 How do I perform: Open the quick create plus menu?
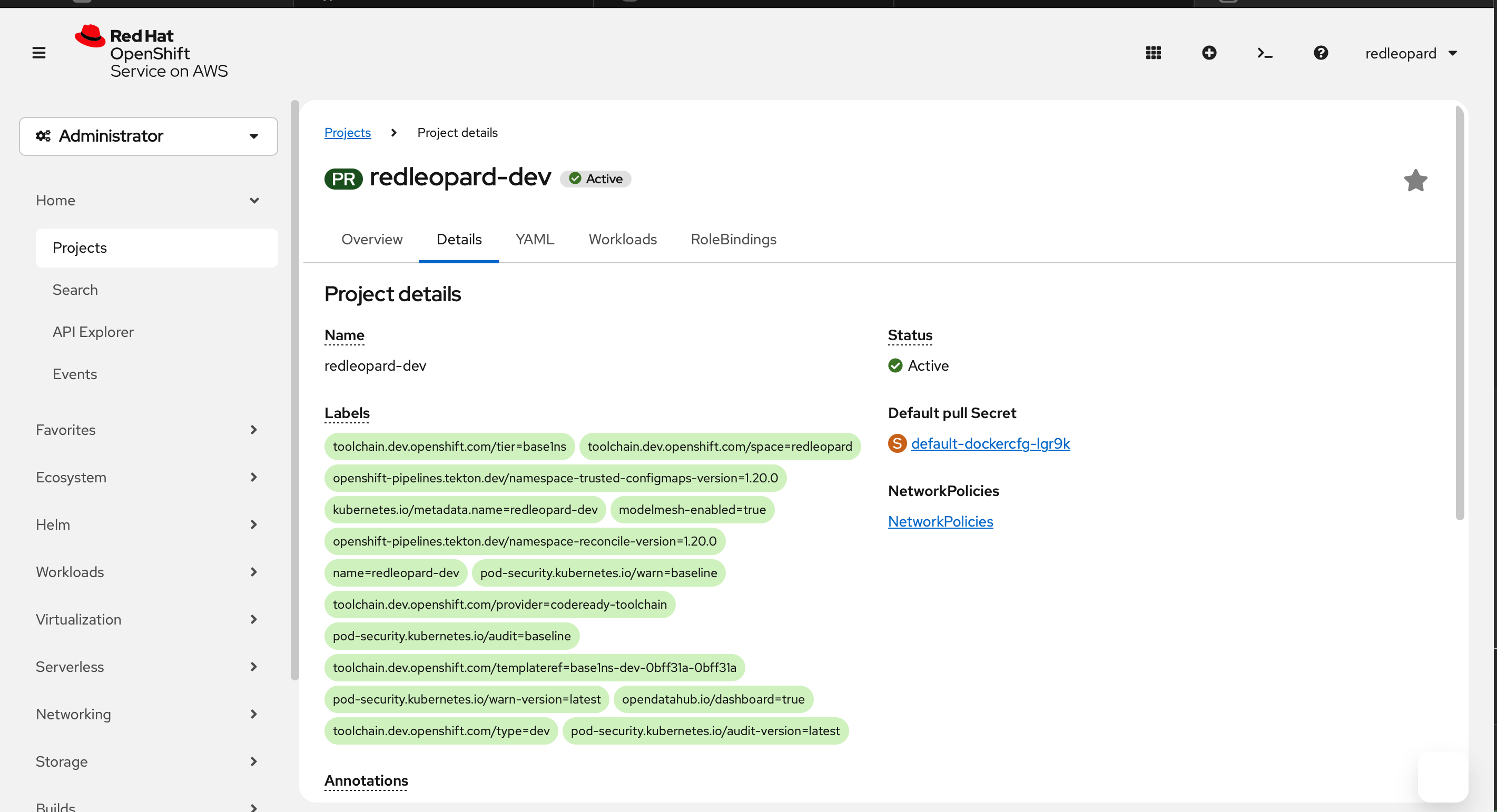tap(1209, 53)
